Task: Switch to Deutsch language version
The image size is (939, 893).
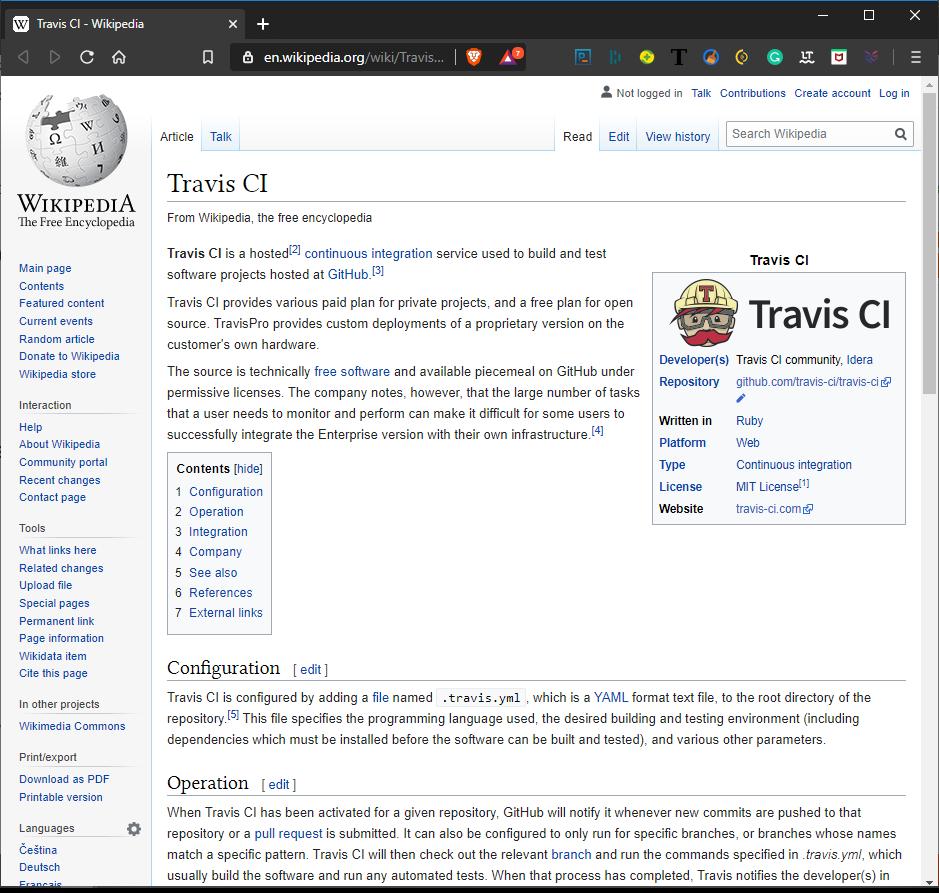Action: pos(40,867)
